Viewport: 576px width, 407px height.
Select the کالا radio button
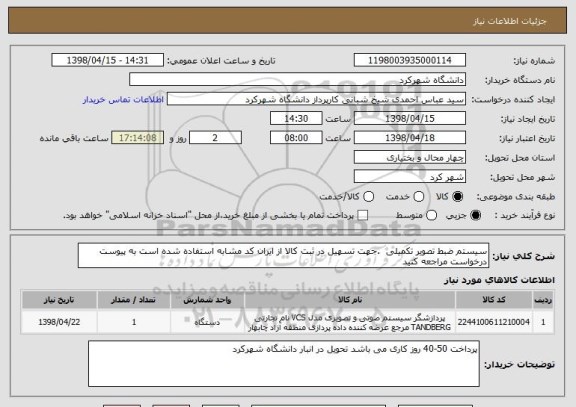457,197
